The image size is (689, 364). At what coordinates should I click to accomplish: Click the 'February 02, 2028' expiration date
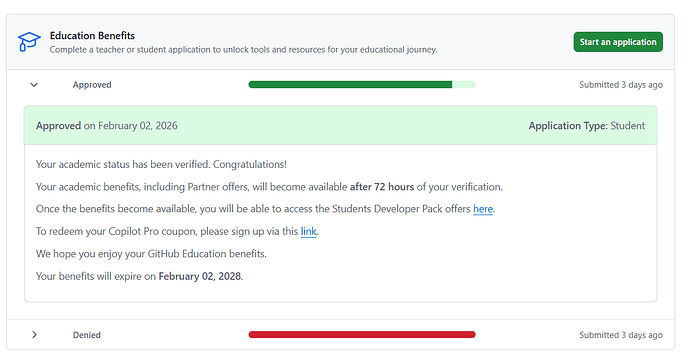point(199,276)
